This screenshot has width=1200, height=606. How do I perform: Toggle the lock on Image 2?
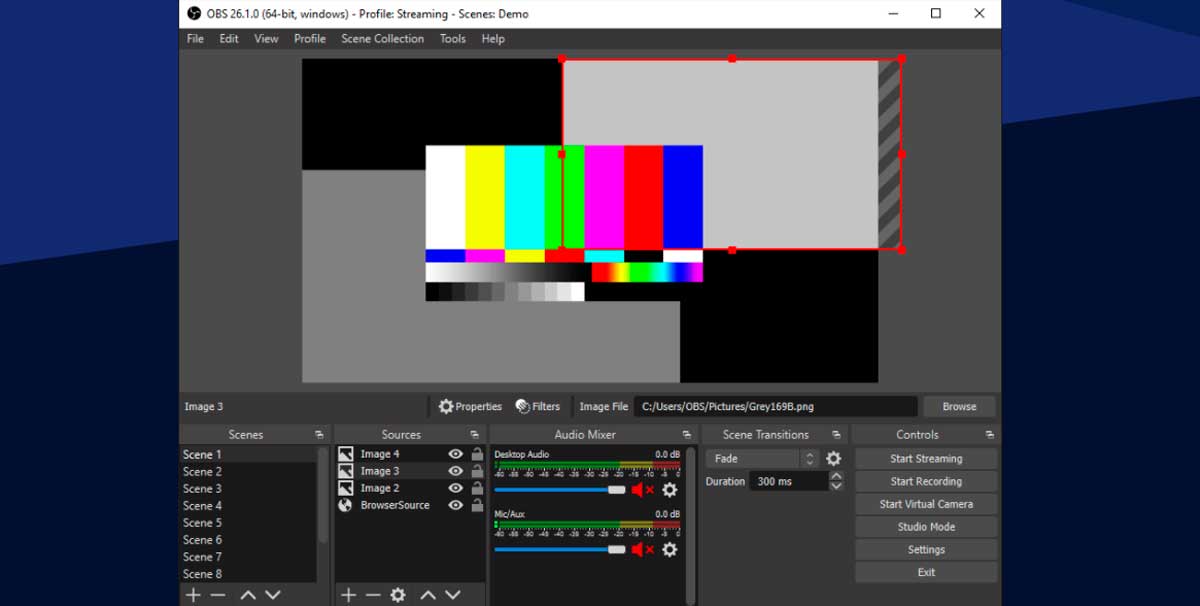point(477,488)
